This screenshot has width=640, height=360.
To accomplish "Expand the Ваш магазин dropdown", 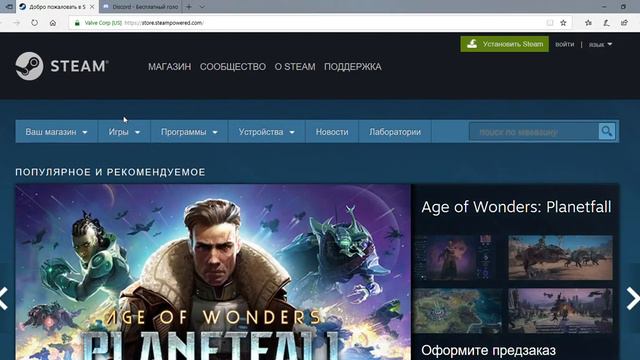I will coord(56,132).
